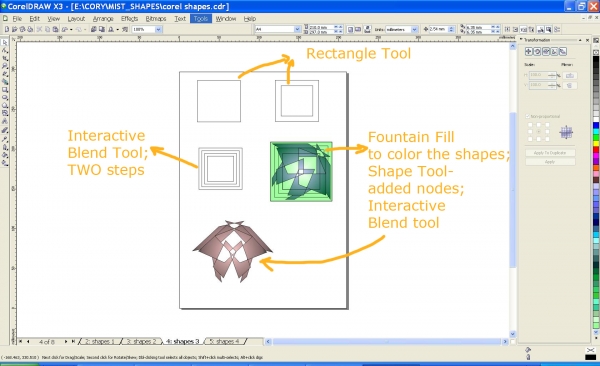600x366 pixels.
Task: Select the Ellipse tool in the toolbox
Action: tap(5, 97)
